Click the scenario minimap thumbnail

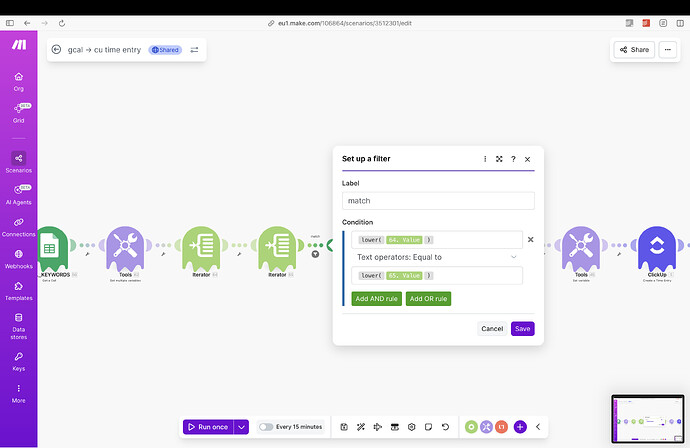coord(647,419)
